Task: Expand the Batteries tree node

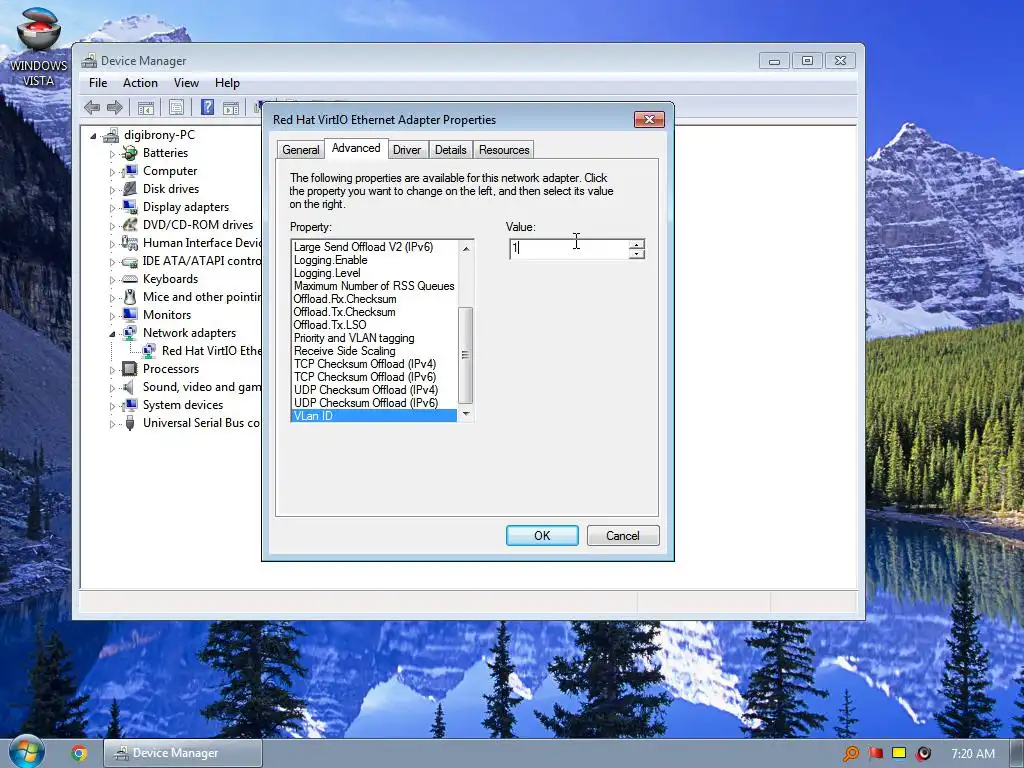Action: pyautogui.click(x=112, y=154)
